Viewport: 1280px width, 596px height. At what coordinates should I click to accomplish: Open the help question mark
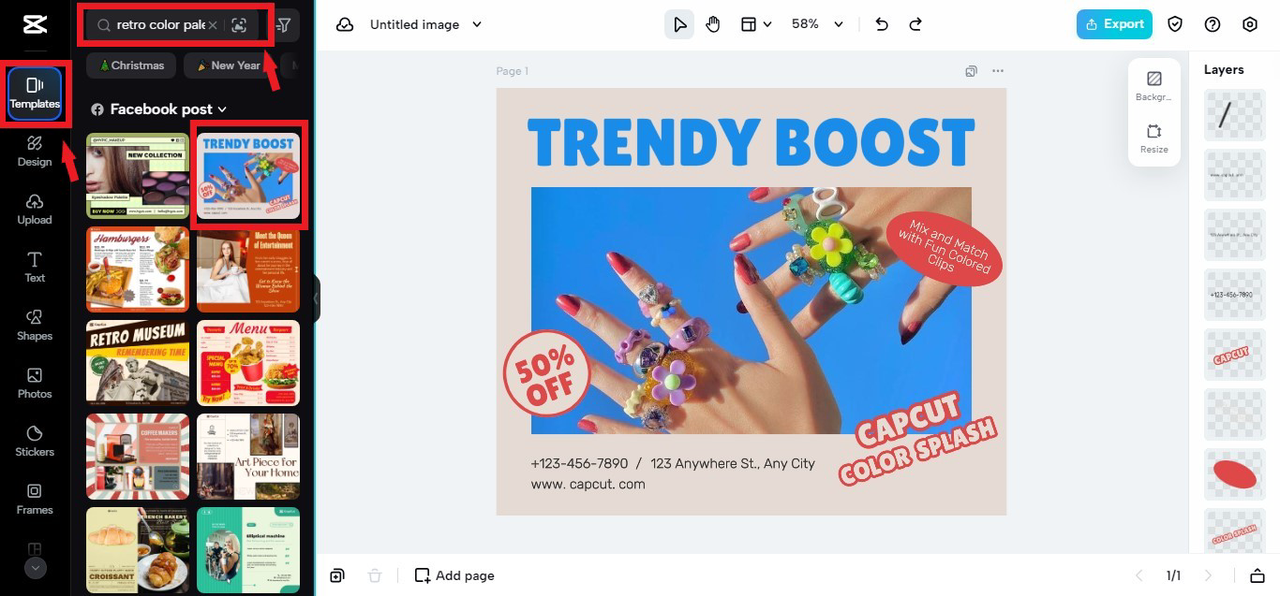[x=1213, y=24]
